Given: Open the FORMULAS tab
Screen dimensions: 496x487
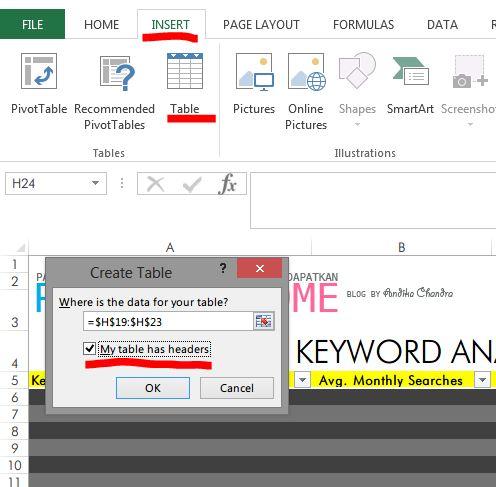Looking at the screenshot, I should (363, 25).
